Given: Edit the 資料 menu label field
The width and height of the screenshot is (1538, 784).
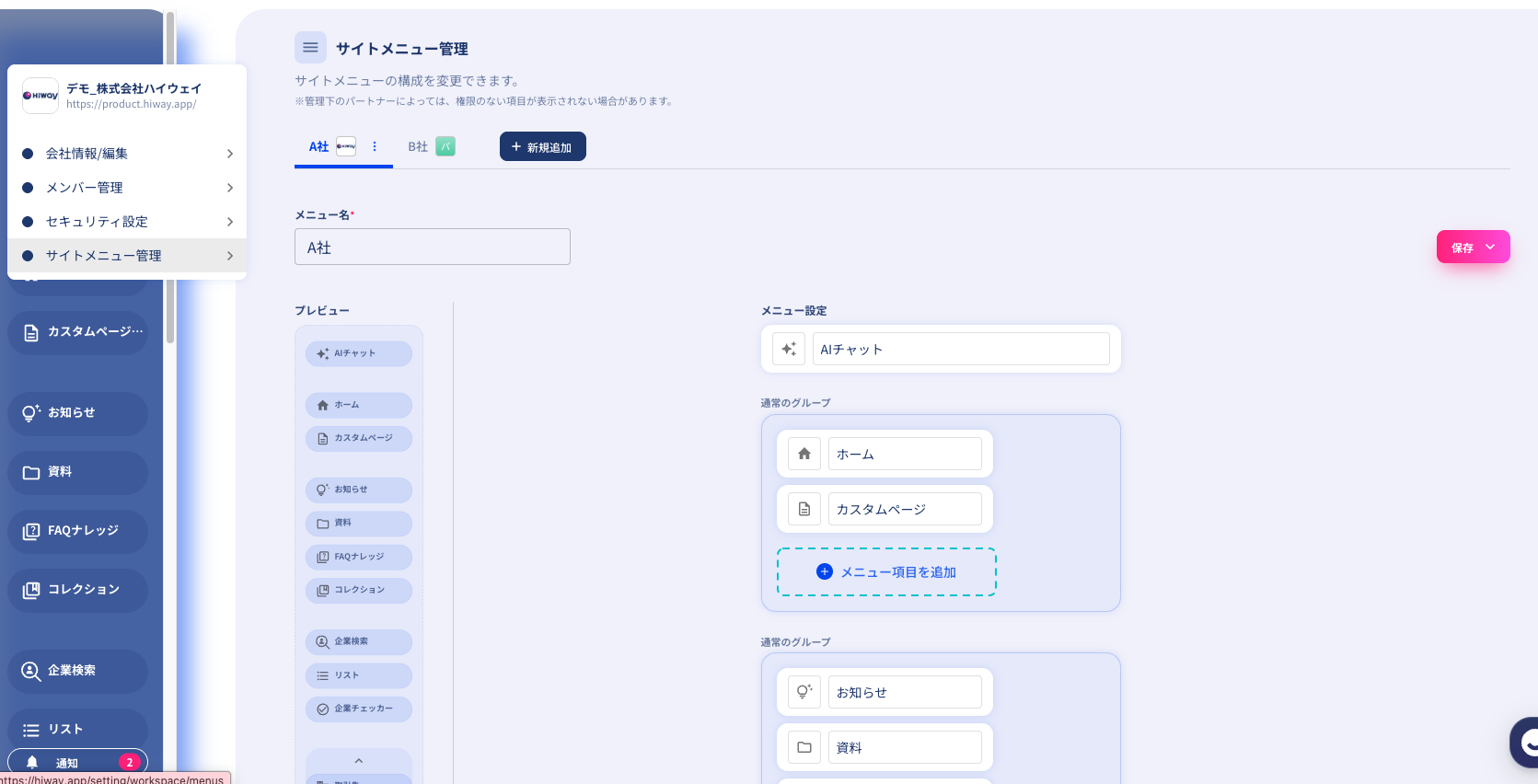Looking at the screenshot, I should (x=905, y=747).
